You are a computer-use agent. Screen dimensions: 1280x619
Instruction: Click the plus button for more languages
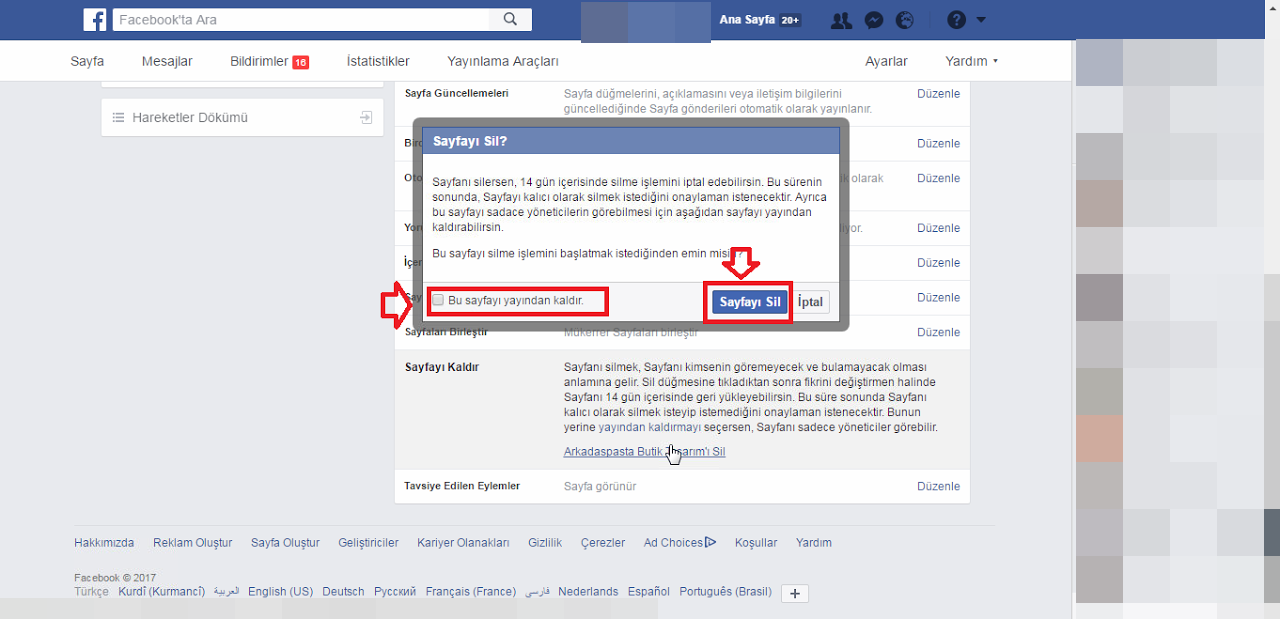click(x=795, y=594)
